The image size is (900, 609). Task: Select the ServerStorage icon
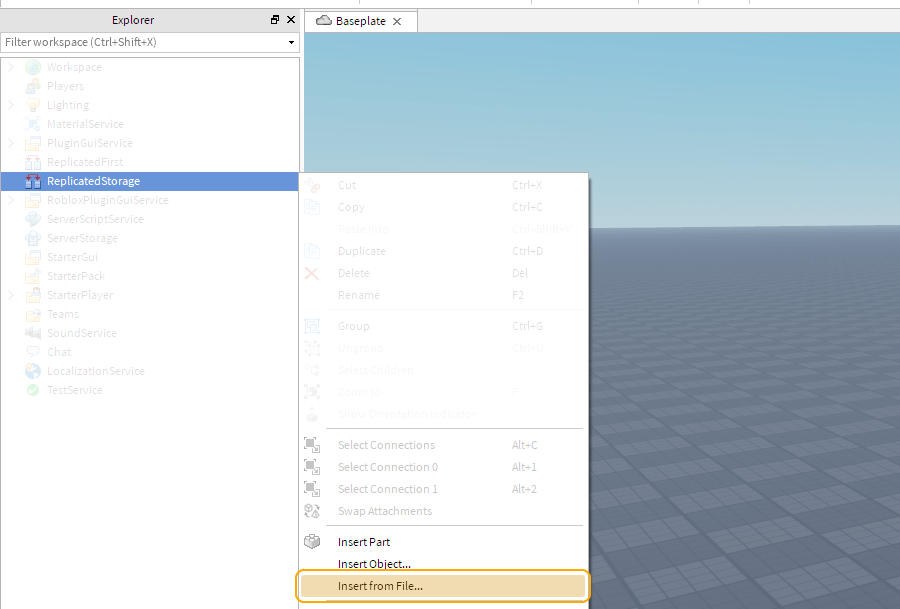click(34, 237)
